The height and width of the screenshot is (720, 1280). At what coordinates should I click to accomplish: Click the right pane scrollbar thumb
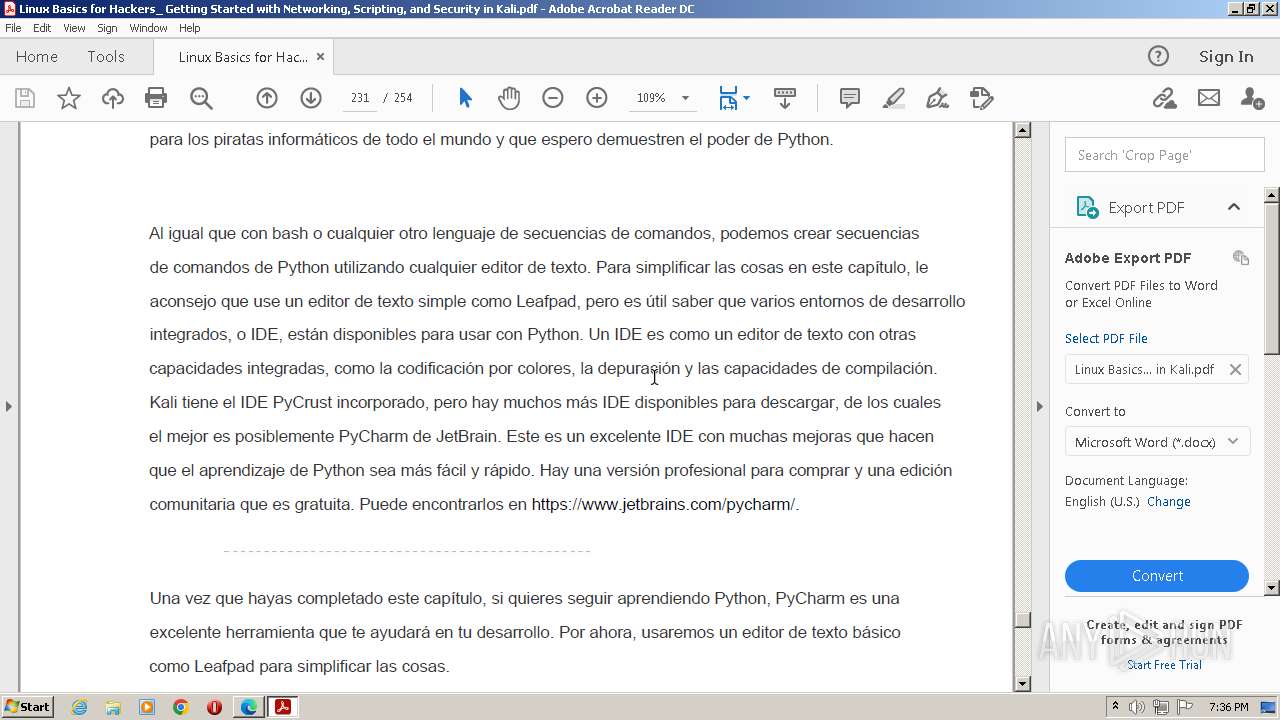click(1272, 277)
